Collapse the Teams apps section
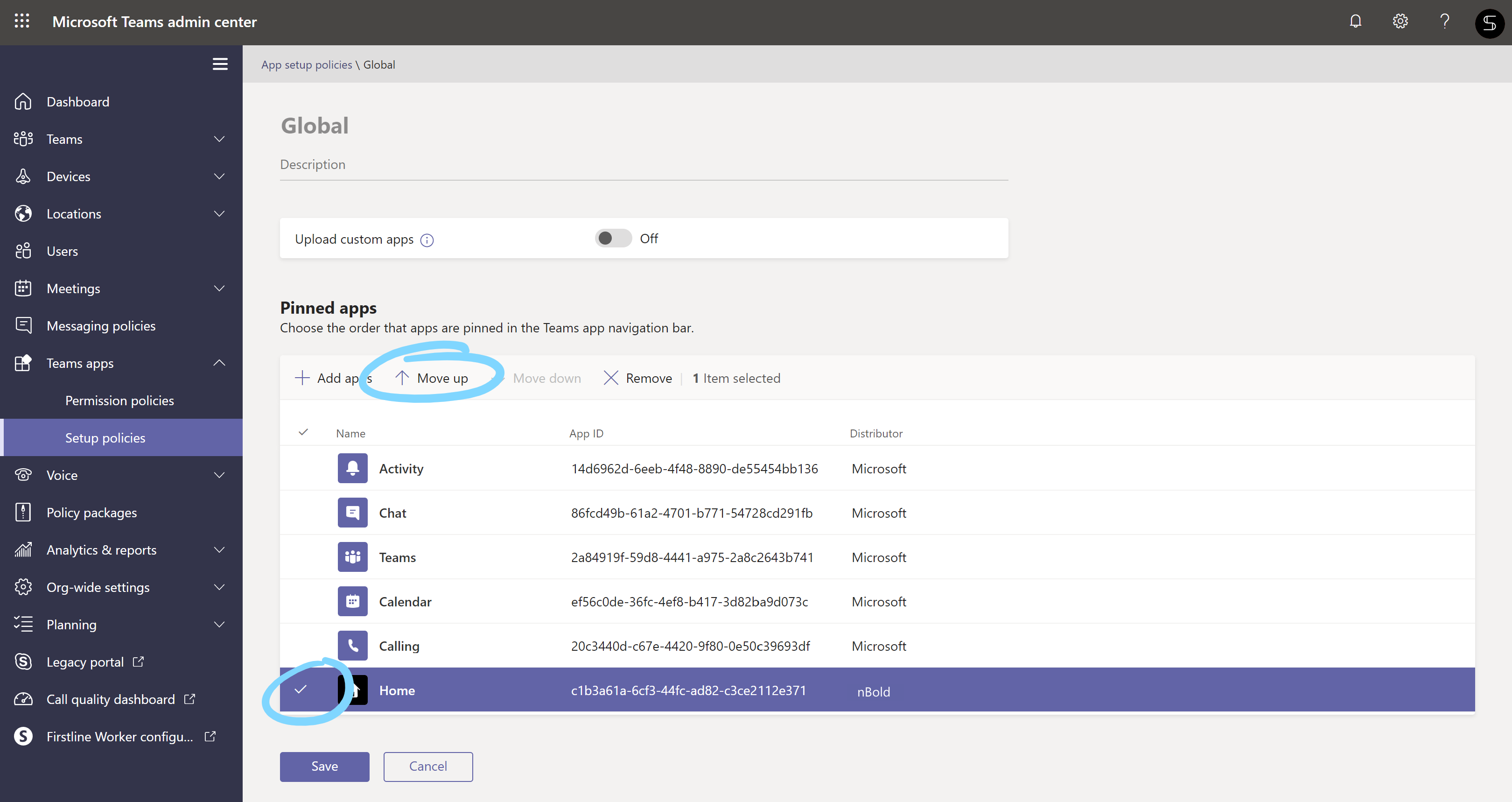The width and height of the screenshot is (1512, 802). coord(219,363)
